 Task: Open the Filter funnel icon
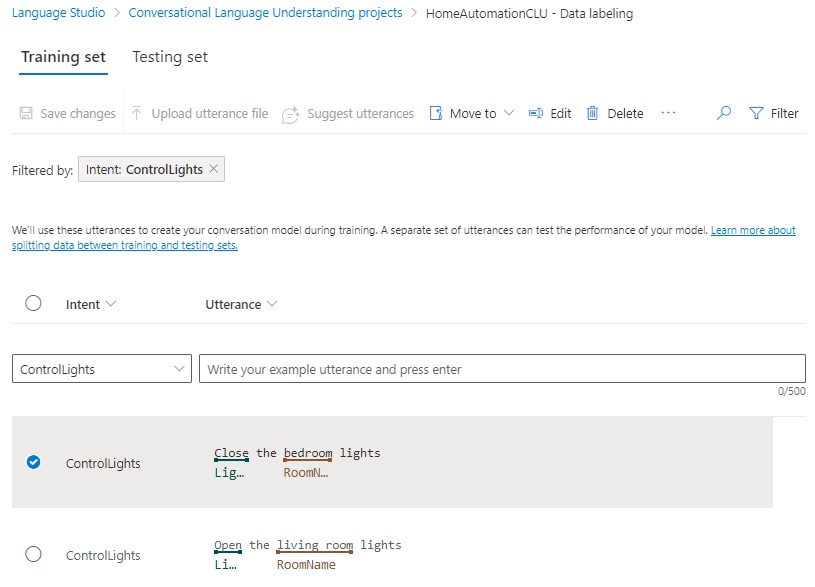coord(756,114)
